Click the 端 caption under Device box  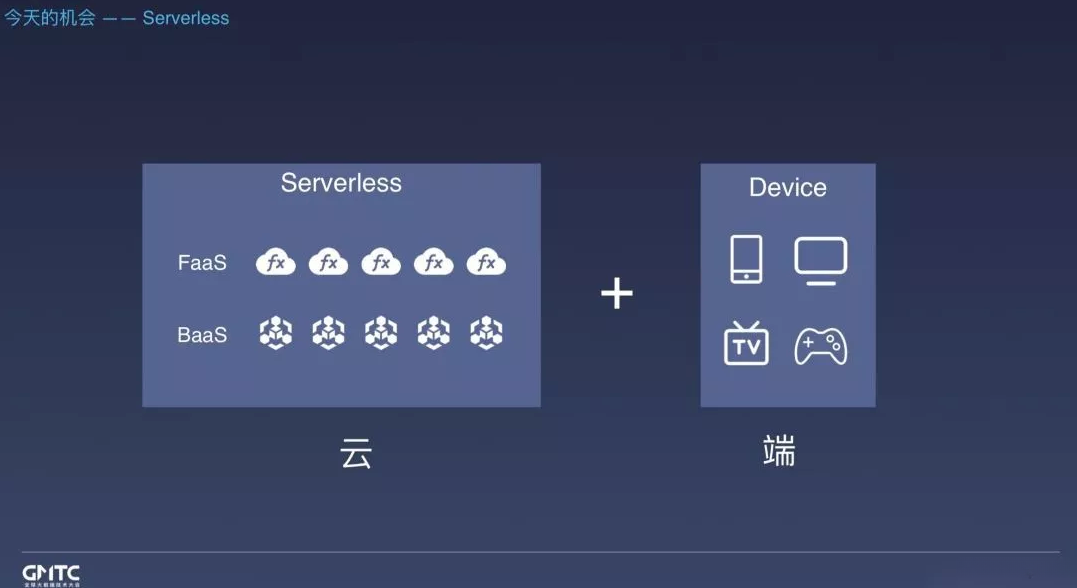click(779, 451)
